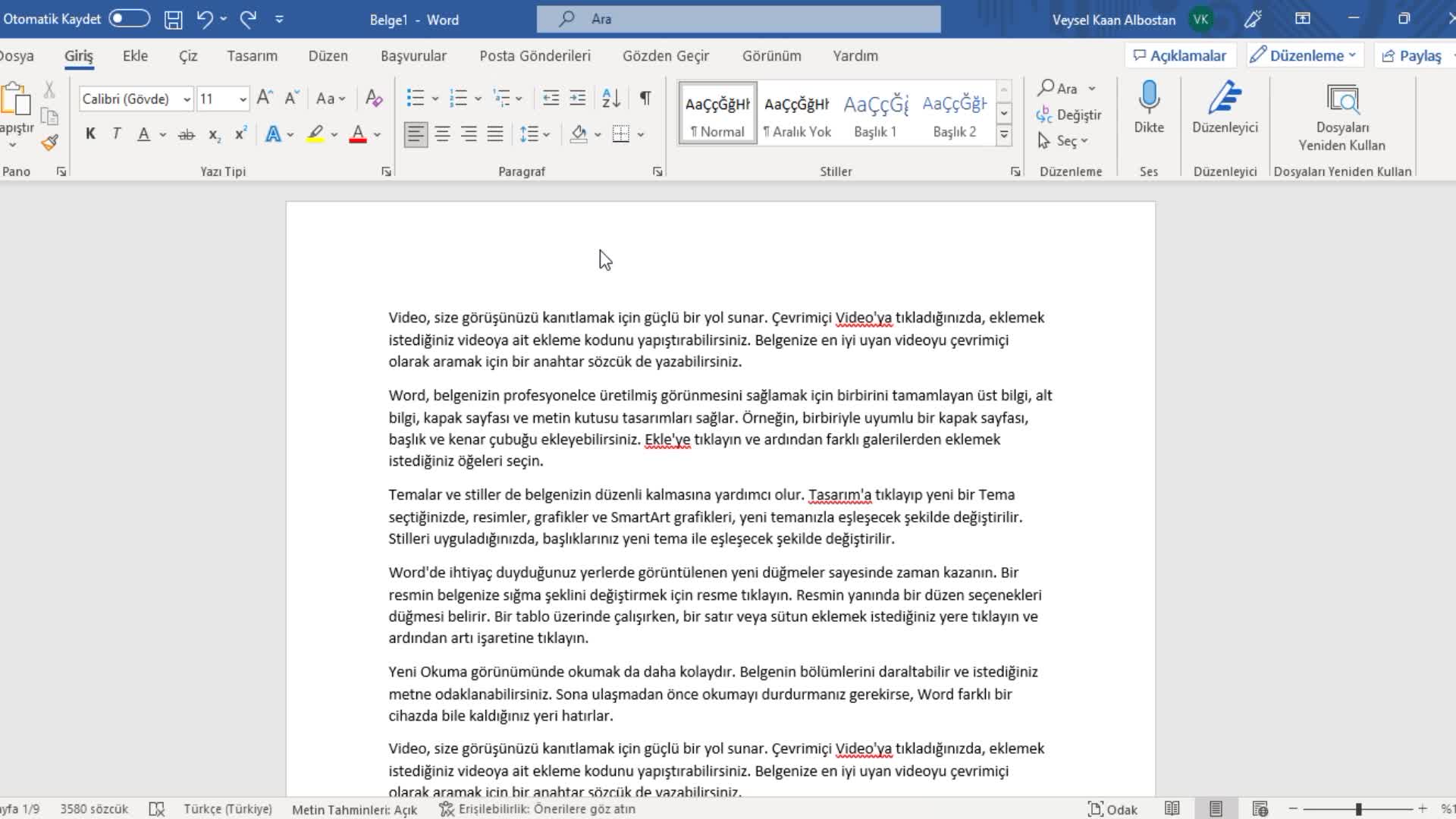1456x819 pixels.
Task: Copy selection with the copy icon
Action: pos(49,117)
